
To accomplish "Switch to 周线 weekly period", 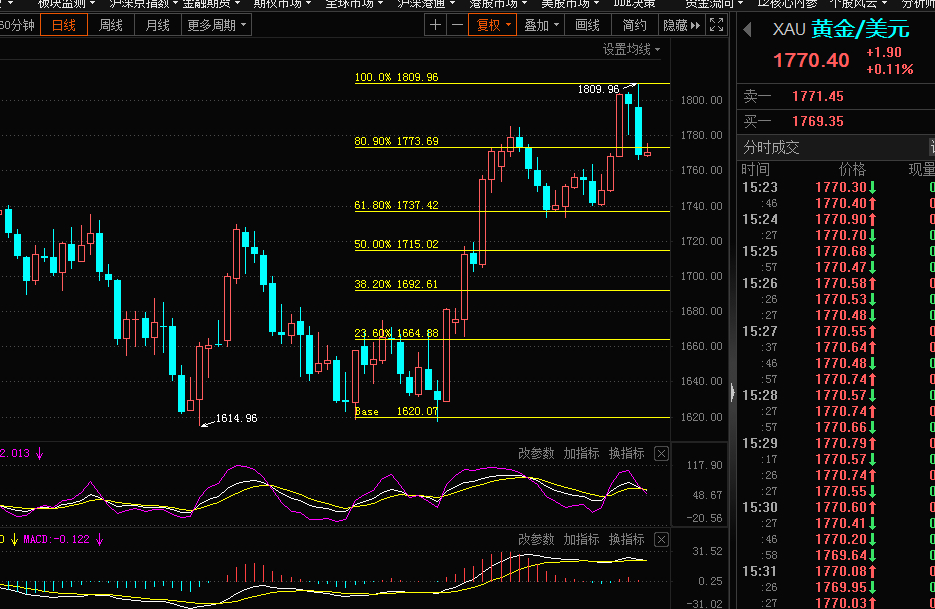I will tap(111, 25).
